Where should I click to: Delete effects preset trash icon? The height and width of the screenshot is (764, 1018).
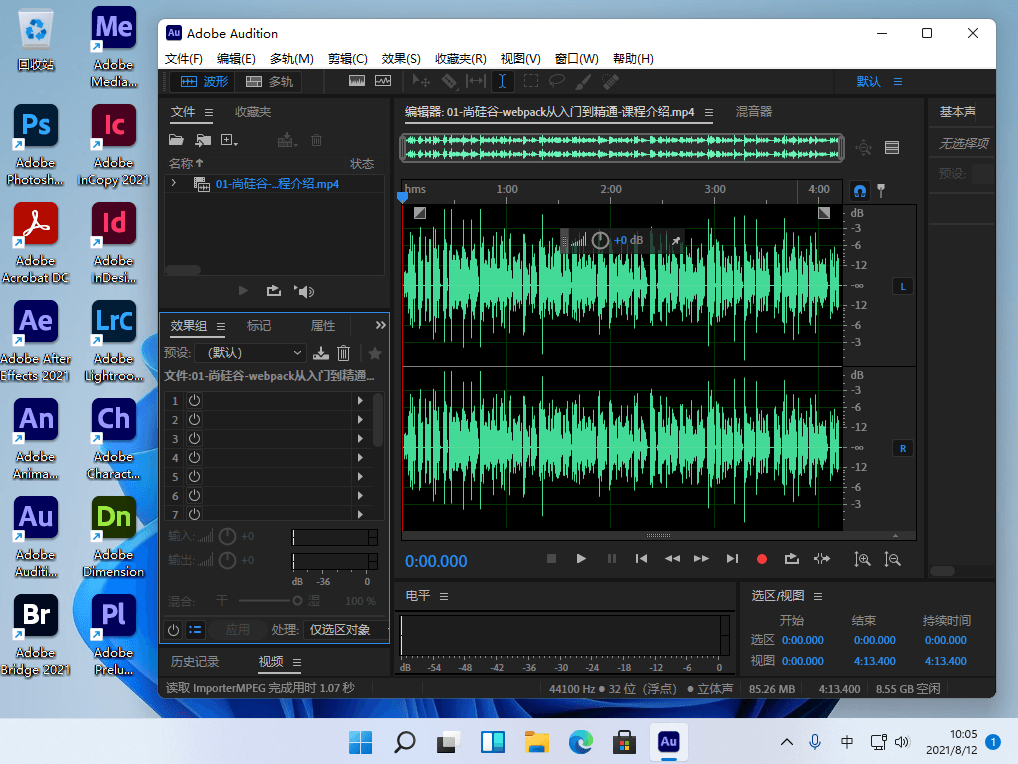[343, 353]
